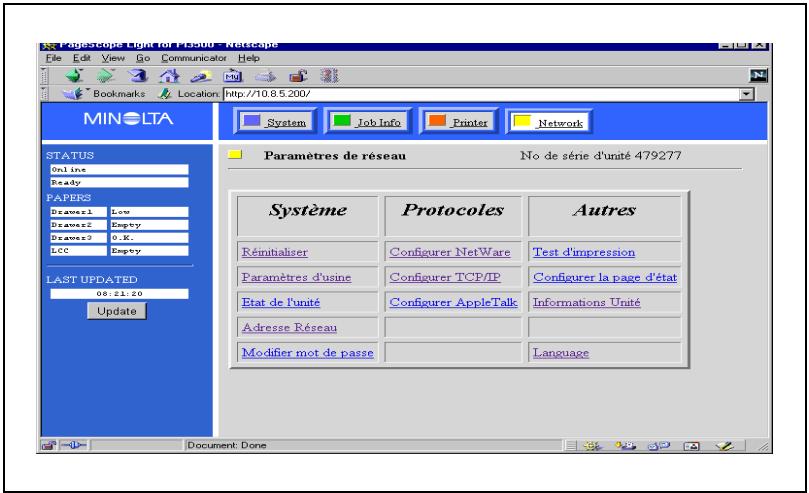Click the Update button

[x=117, y=311]
